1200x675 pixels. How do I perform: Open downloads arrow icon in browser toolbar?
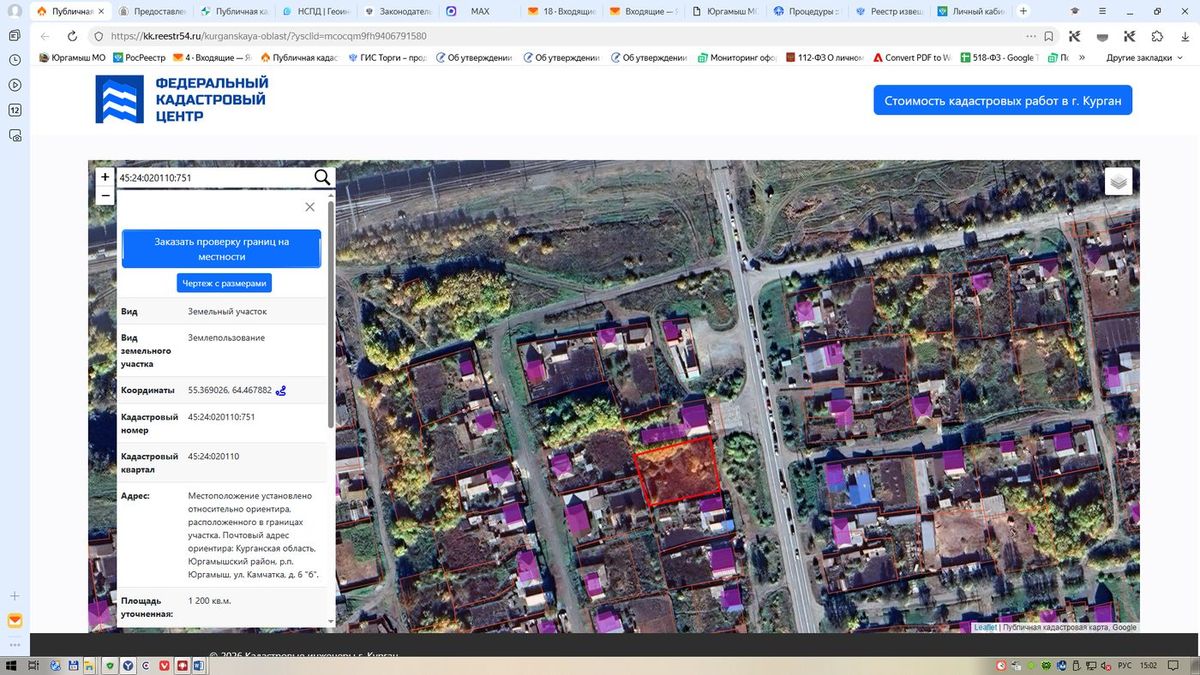tap(1184, 35)
